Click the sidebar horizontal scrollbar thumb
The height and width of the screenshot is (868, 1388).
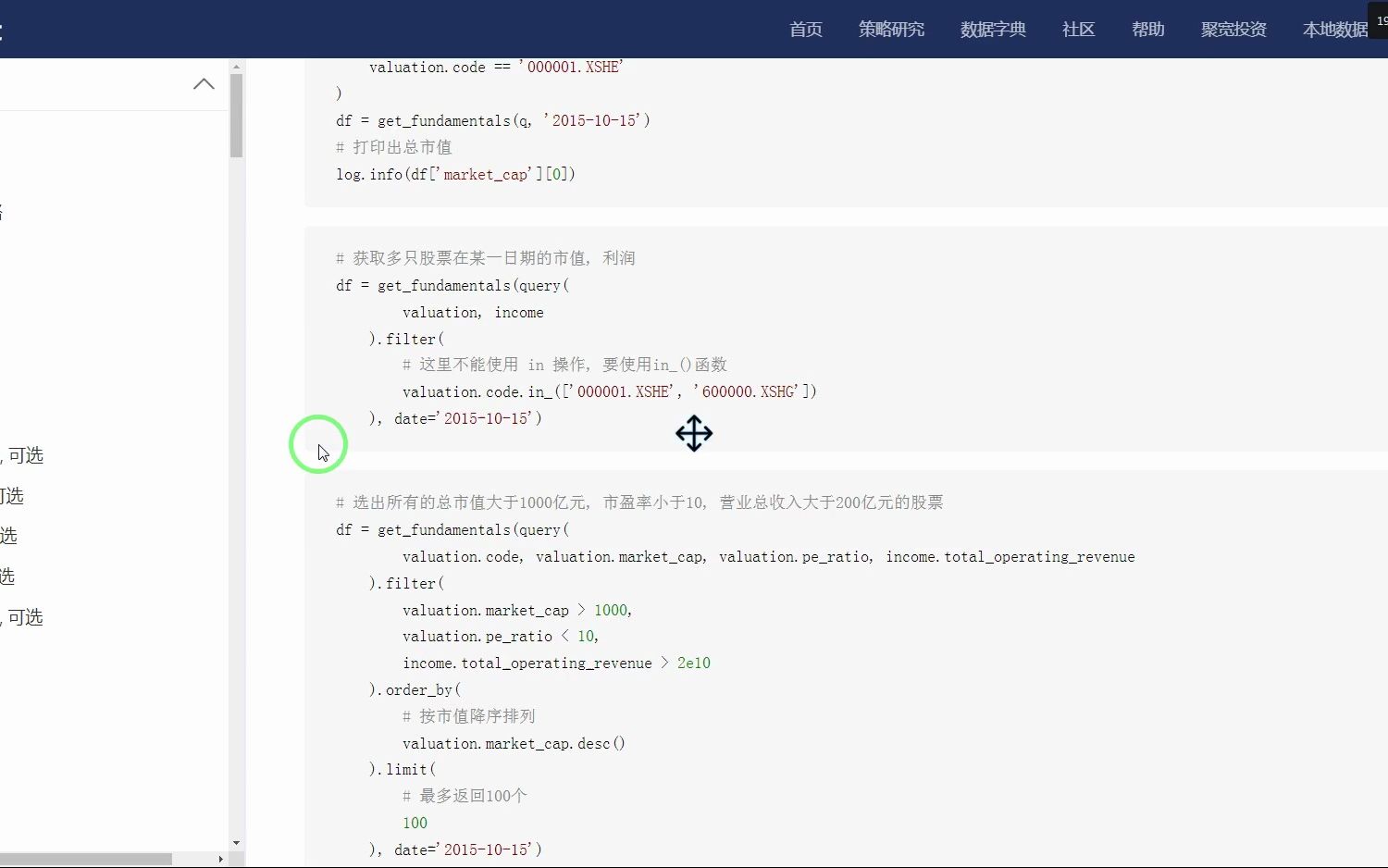point(85,859)
